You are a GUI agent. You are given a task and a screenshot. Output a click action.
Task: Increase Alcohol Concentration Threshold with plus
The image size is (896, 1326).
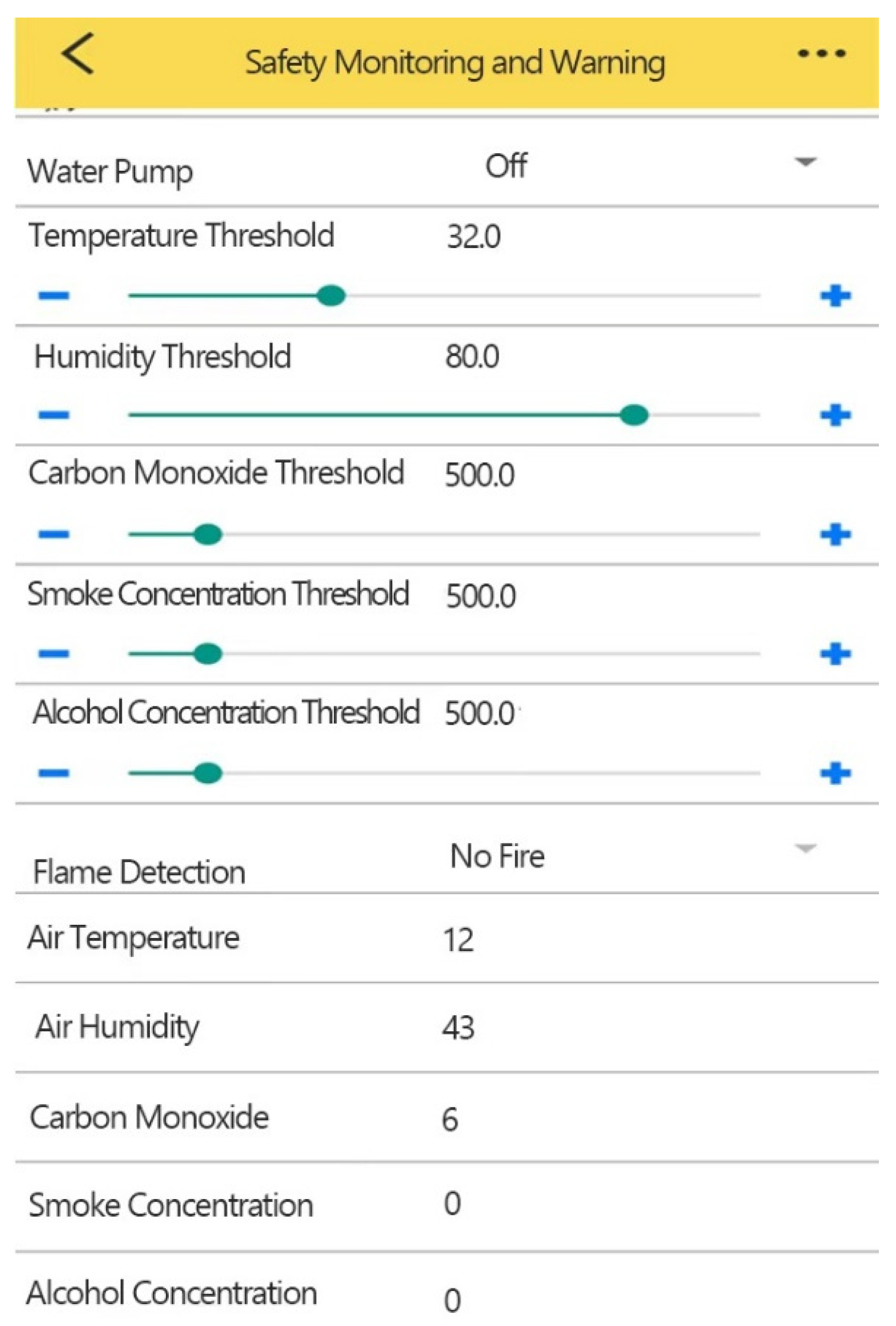click(835, 773)
